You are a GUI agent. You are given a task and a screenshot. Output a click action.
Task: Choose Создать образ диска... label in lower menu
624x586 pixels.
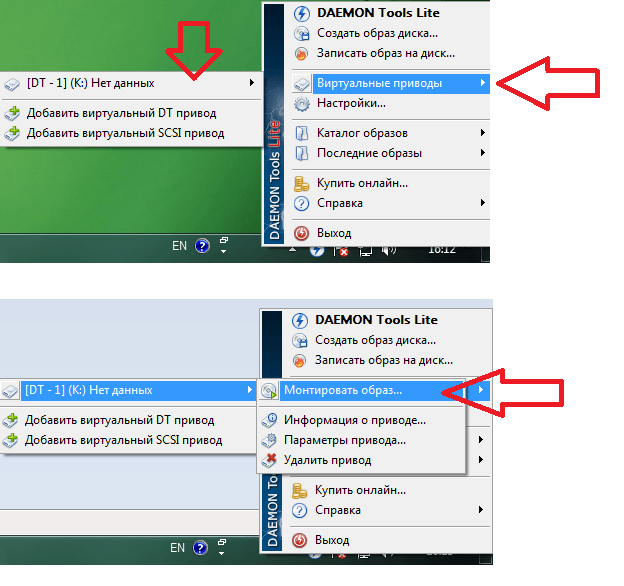click(375, 340)
